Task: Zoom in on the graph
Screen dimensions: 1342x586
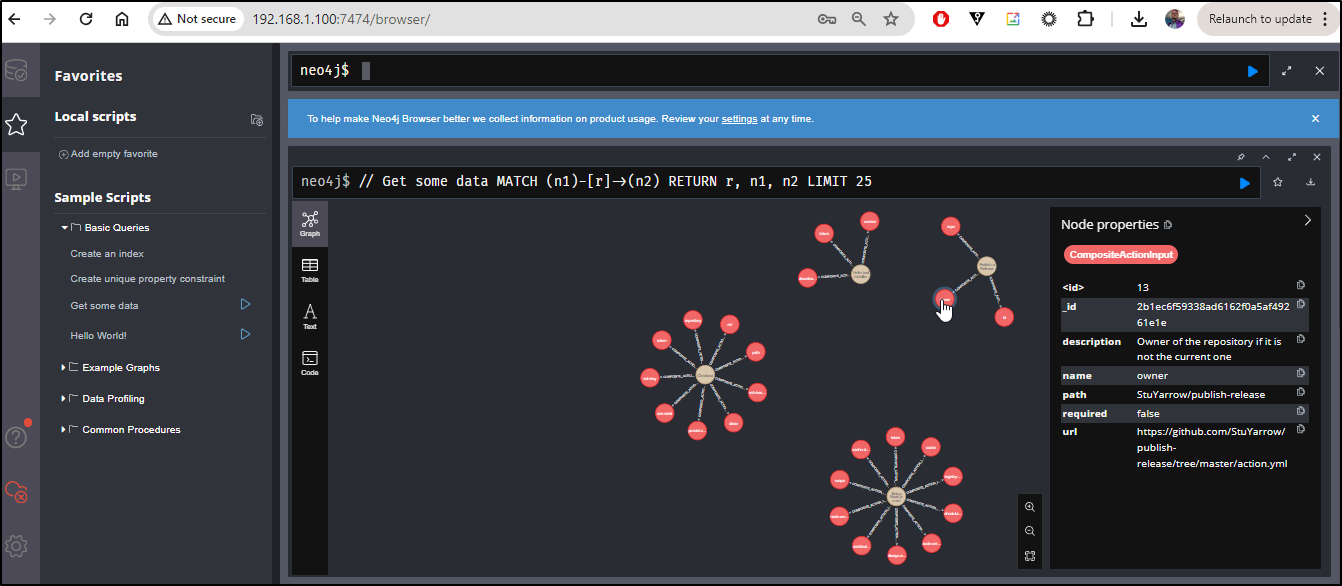Action: (1030, 507)
